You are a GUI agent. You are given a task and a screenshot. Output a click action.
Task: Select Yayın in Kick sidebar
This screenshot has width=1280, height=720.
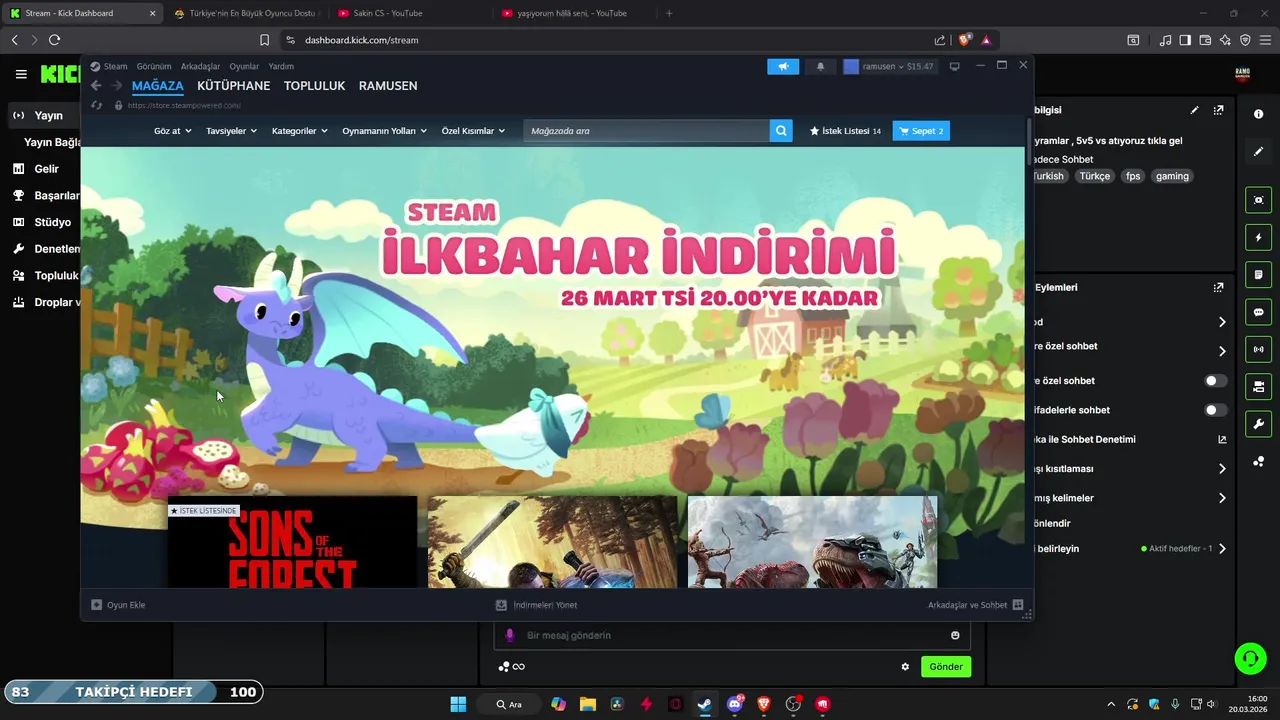click(x=42, y=116)
